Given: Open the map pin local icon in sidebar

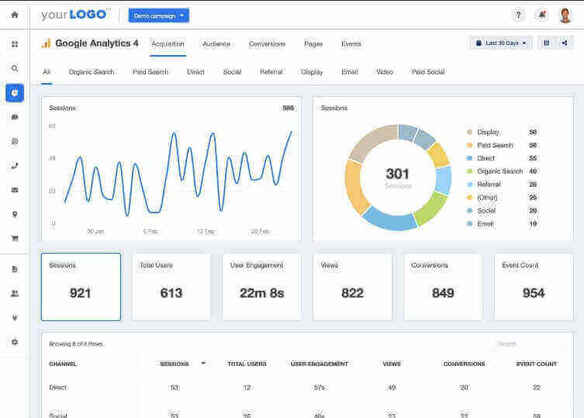Looking at the screenshot, I should (15, 214).
